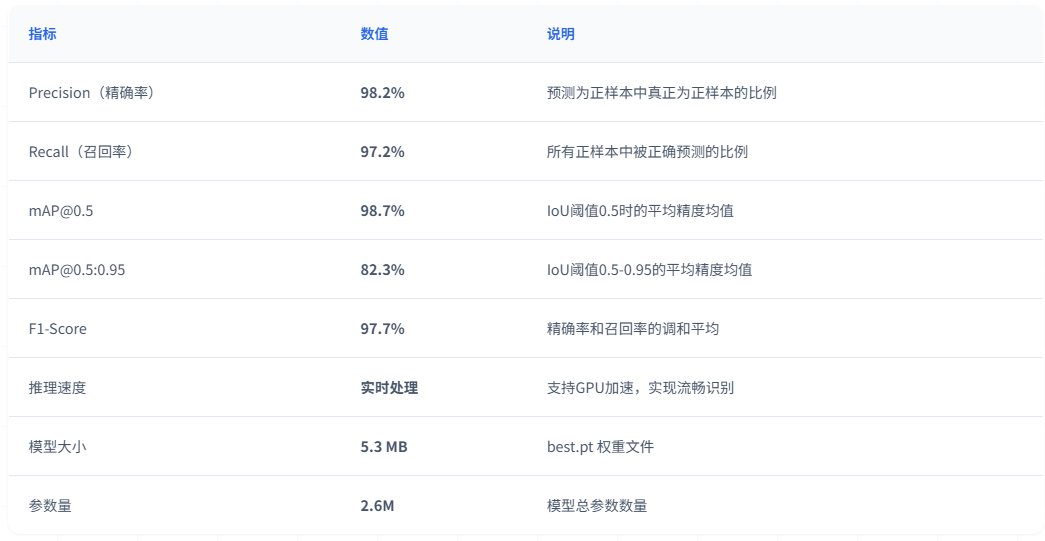
Task: Select the 82.3% value
Action: tap(383, 270)
